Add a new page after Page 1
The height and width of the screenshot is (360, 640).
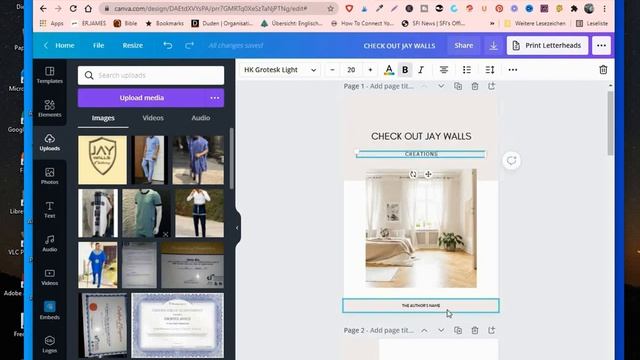click(491, 86)
